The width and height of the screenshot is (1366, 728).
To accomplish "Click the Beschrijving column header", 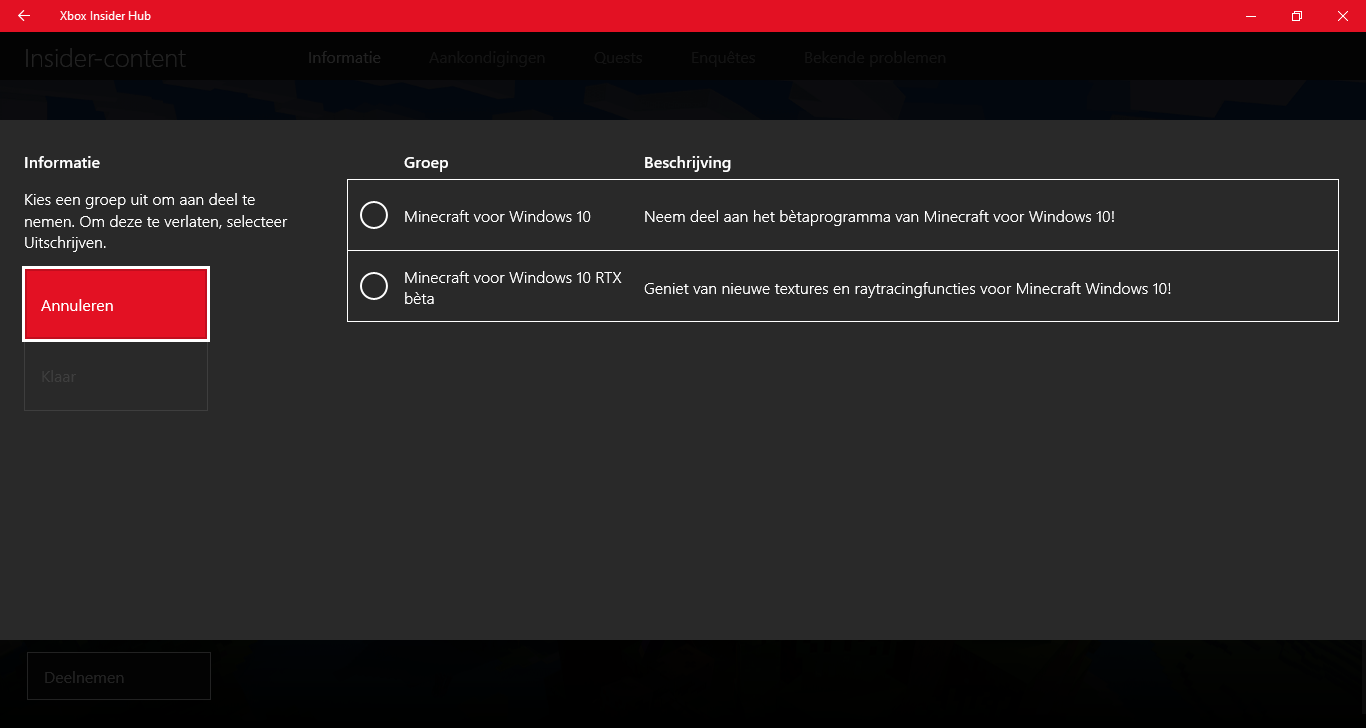I will click(687, 163).
